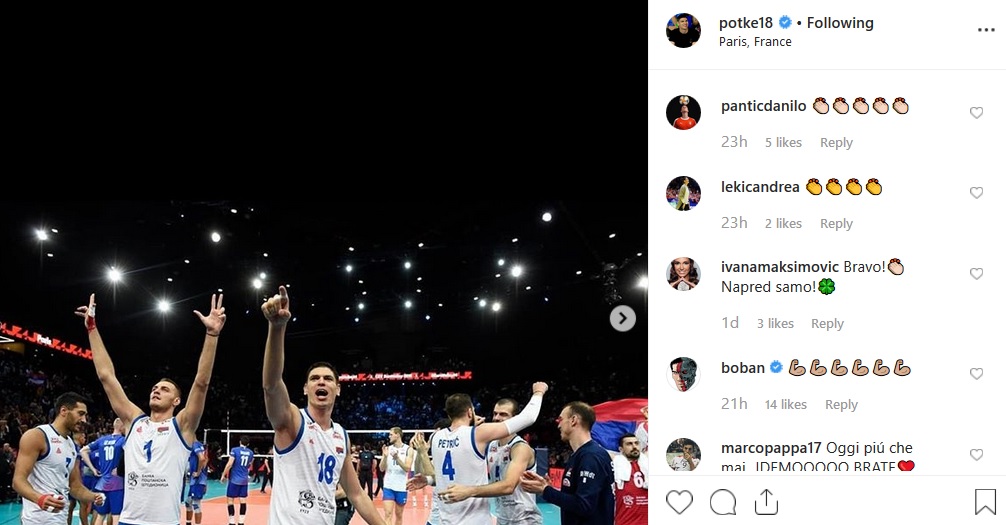Open potke18 profile picture
This screenshot has height=525, width=1006.
pyautogui.click(x=683, y=30)
